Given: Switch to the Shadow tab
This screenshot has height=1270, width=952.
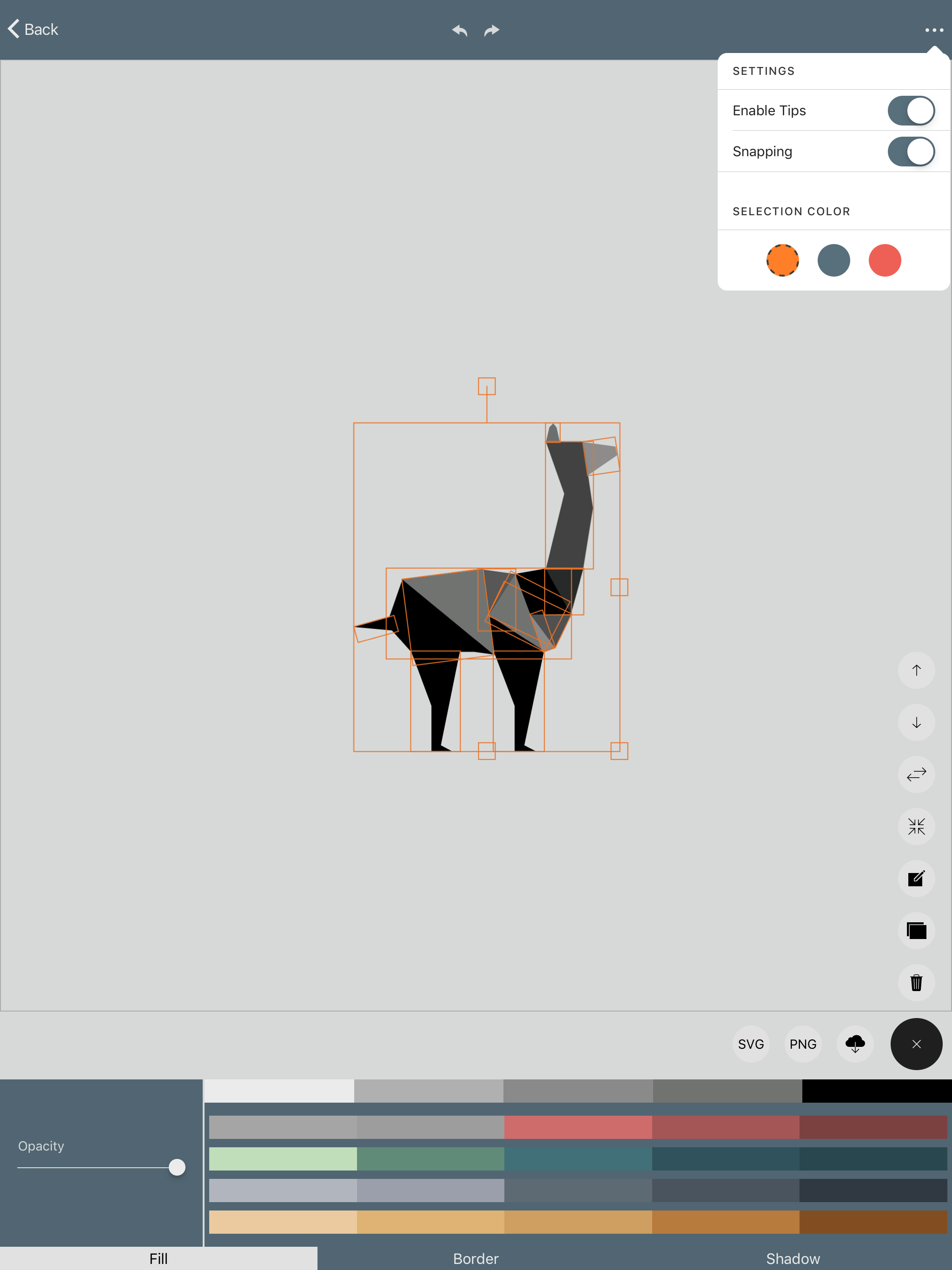Looking at the screenshot, I should tap(793, 1258).
